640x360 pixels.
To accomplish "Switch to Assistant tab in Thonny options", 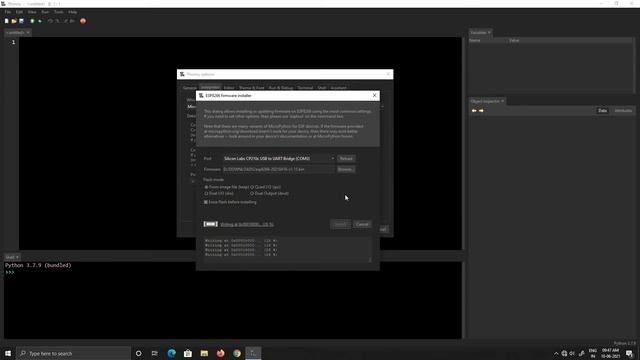I will click(338, 88).
